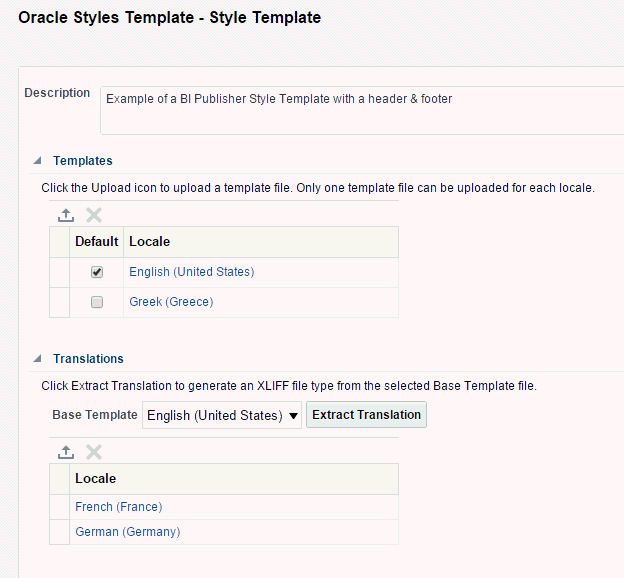Click the Default column header

point(97,242)
